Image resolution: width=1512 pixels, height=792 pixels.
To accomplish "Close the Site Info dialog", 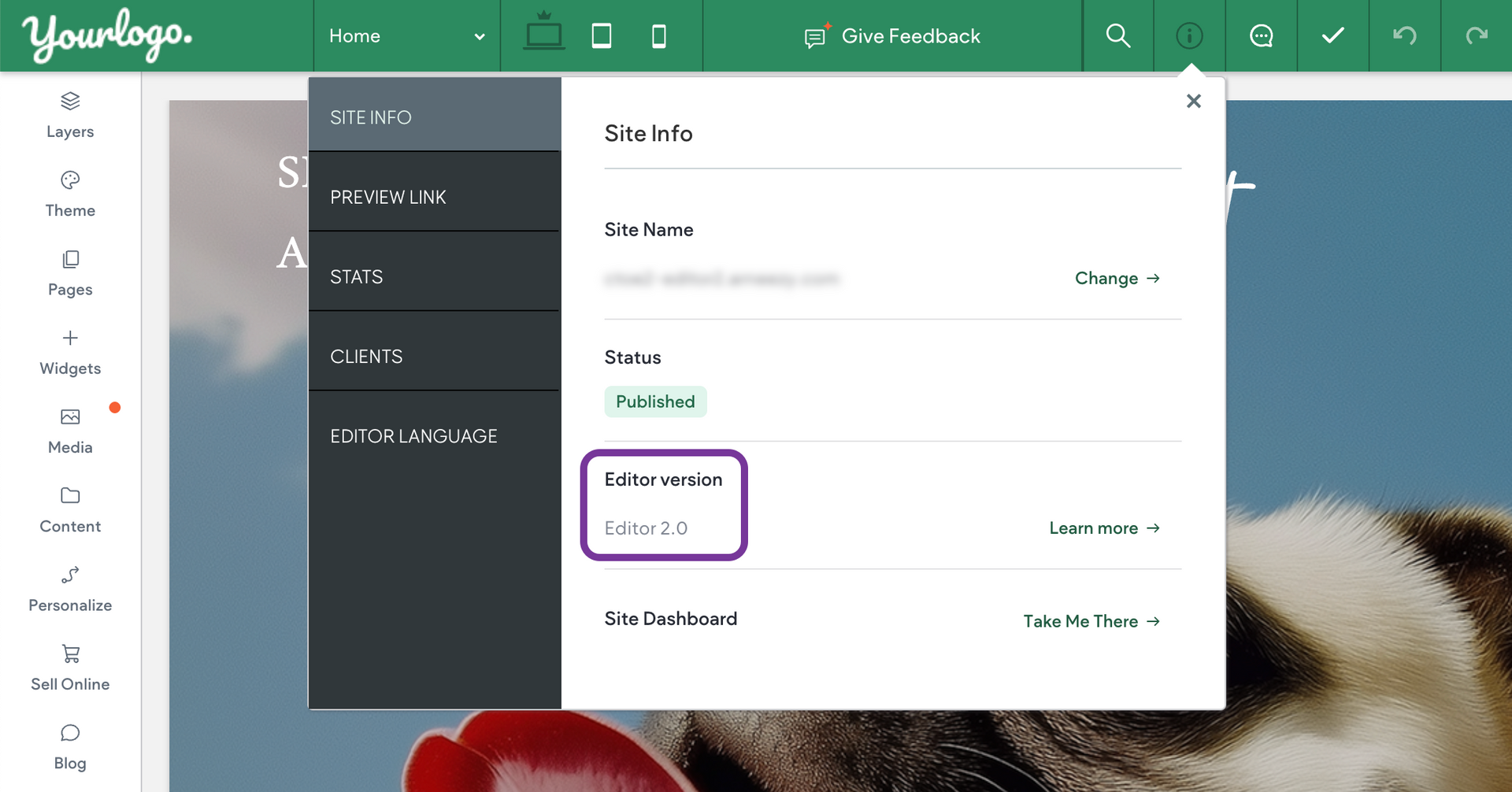I will [x=1194, y=101].
